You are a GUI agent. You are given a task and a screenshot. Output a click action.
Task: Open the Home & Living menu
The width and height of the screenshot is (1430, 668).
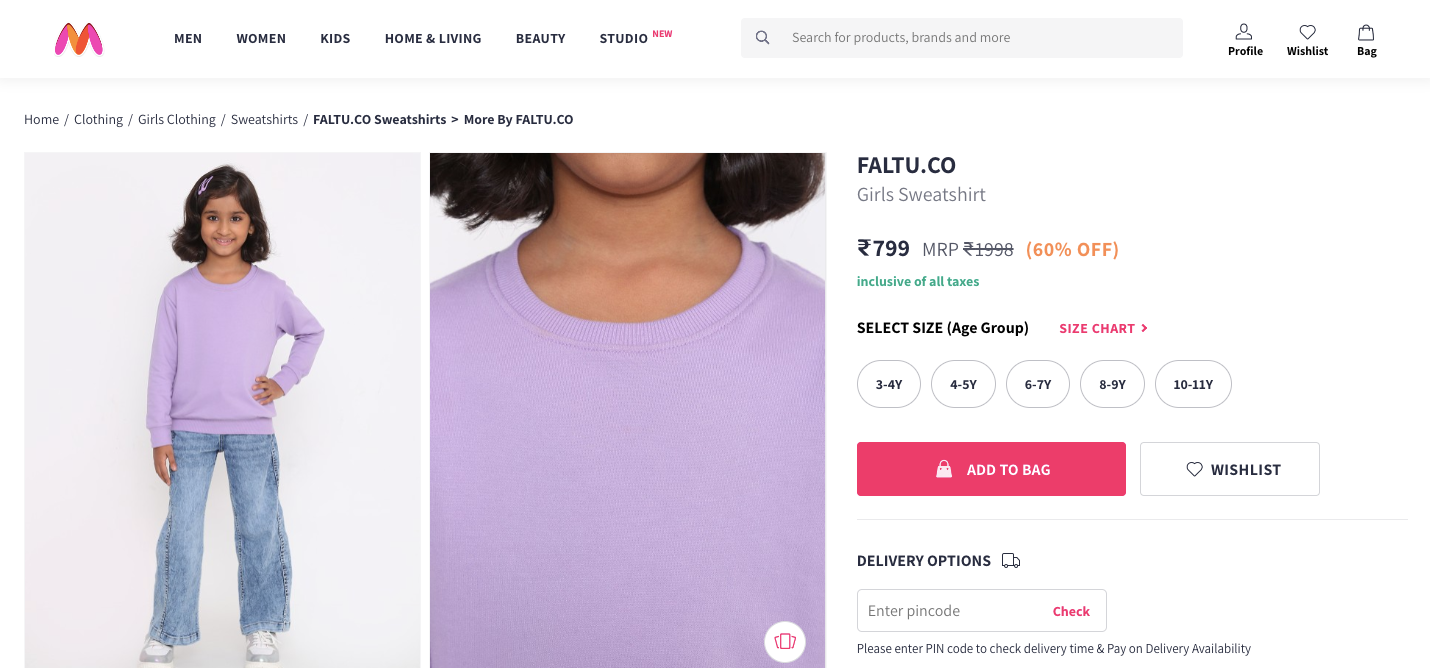433,38
